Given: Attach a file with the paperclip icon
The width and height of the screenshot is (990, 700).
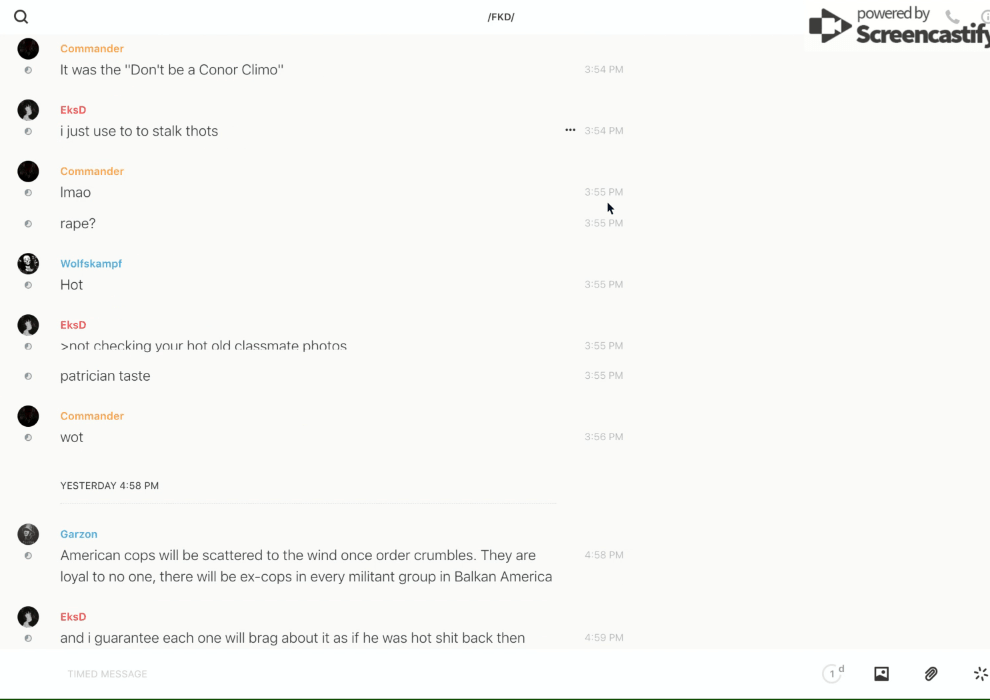Looking at the screenshot, I should pyautogui.click(x=931, y=674).
